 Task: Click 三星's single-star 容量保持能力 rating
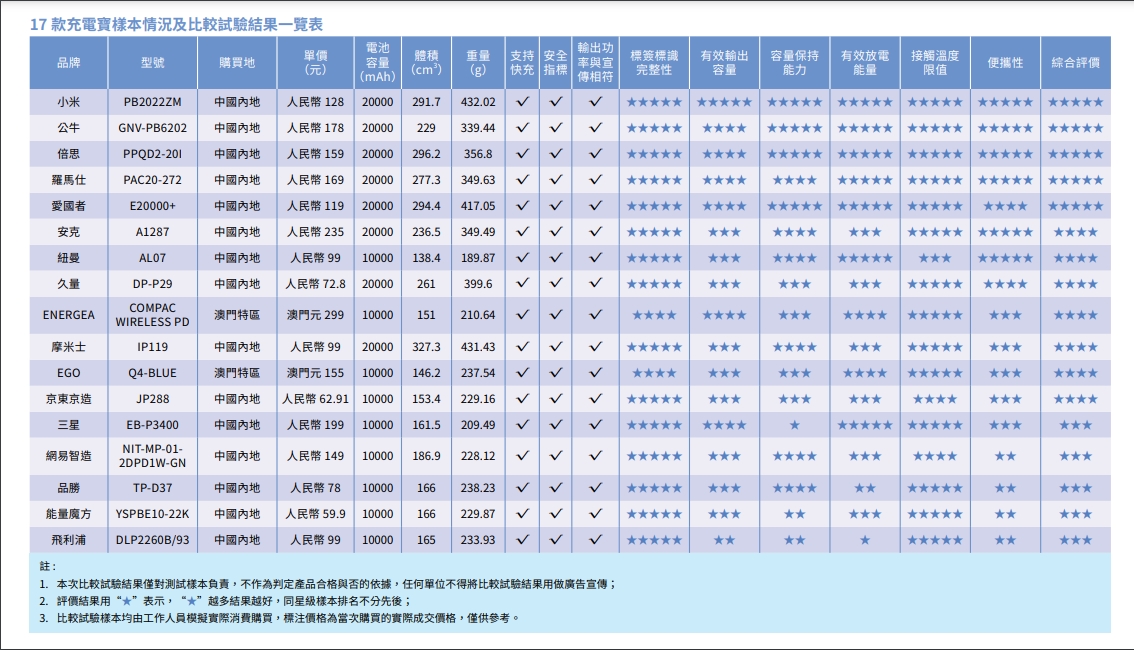795,425
